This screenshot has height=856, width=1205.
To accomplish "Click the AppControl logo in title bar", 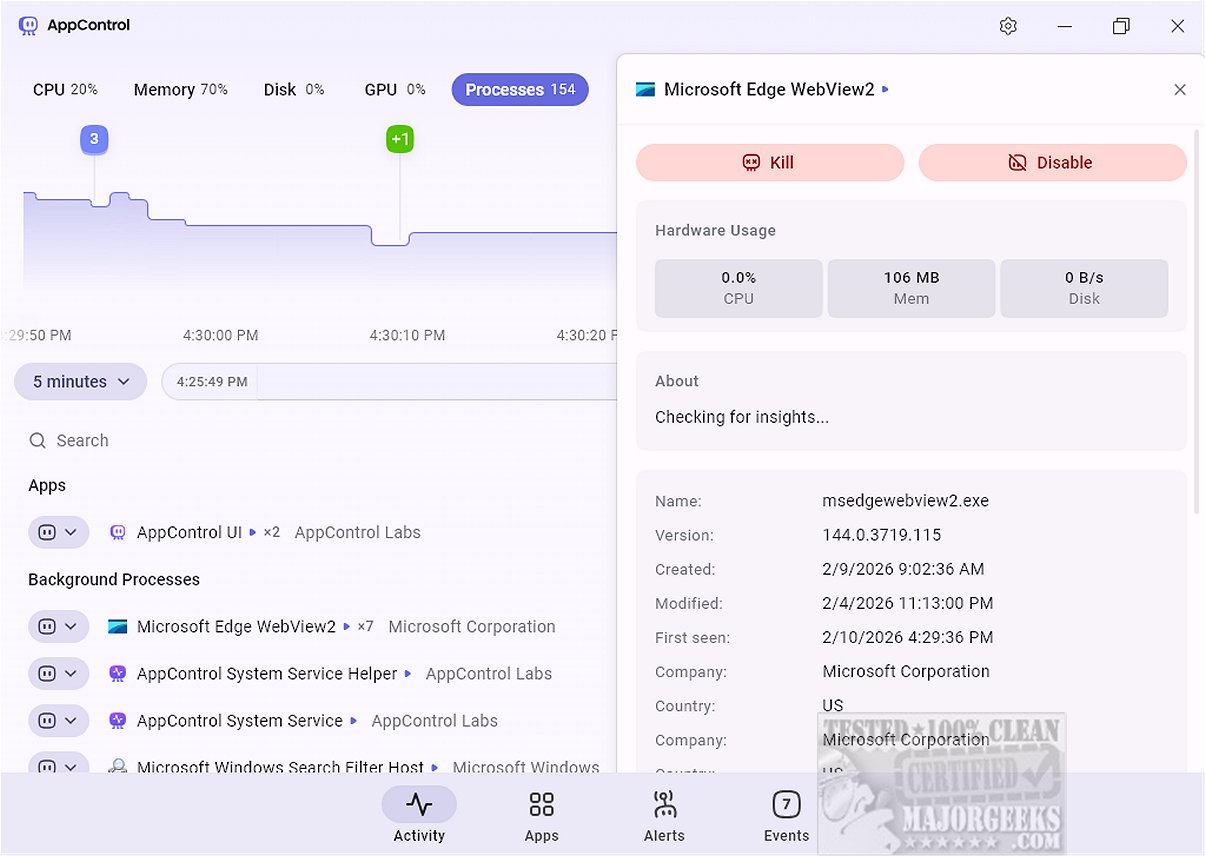I will coord(28,25).
